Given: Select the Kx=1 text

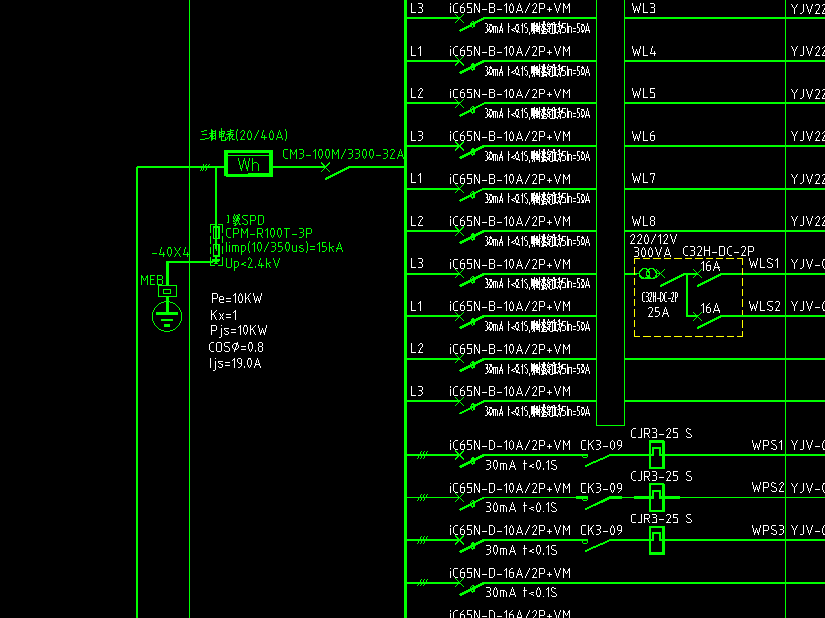Looking at the screenshot, I should point(224,315).
